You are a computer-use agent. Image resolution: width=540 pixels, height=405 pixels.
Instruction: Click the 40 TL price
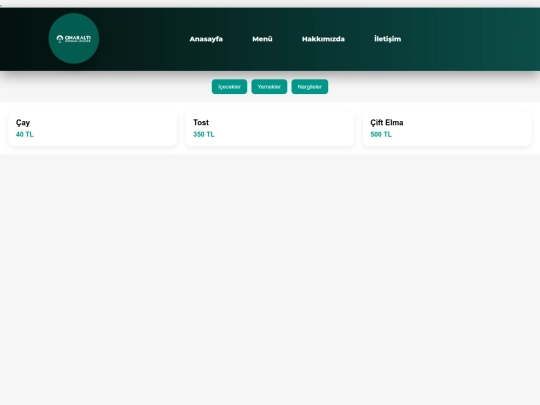25,134
